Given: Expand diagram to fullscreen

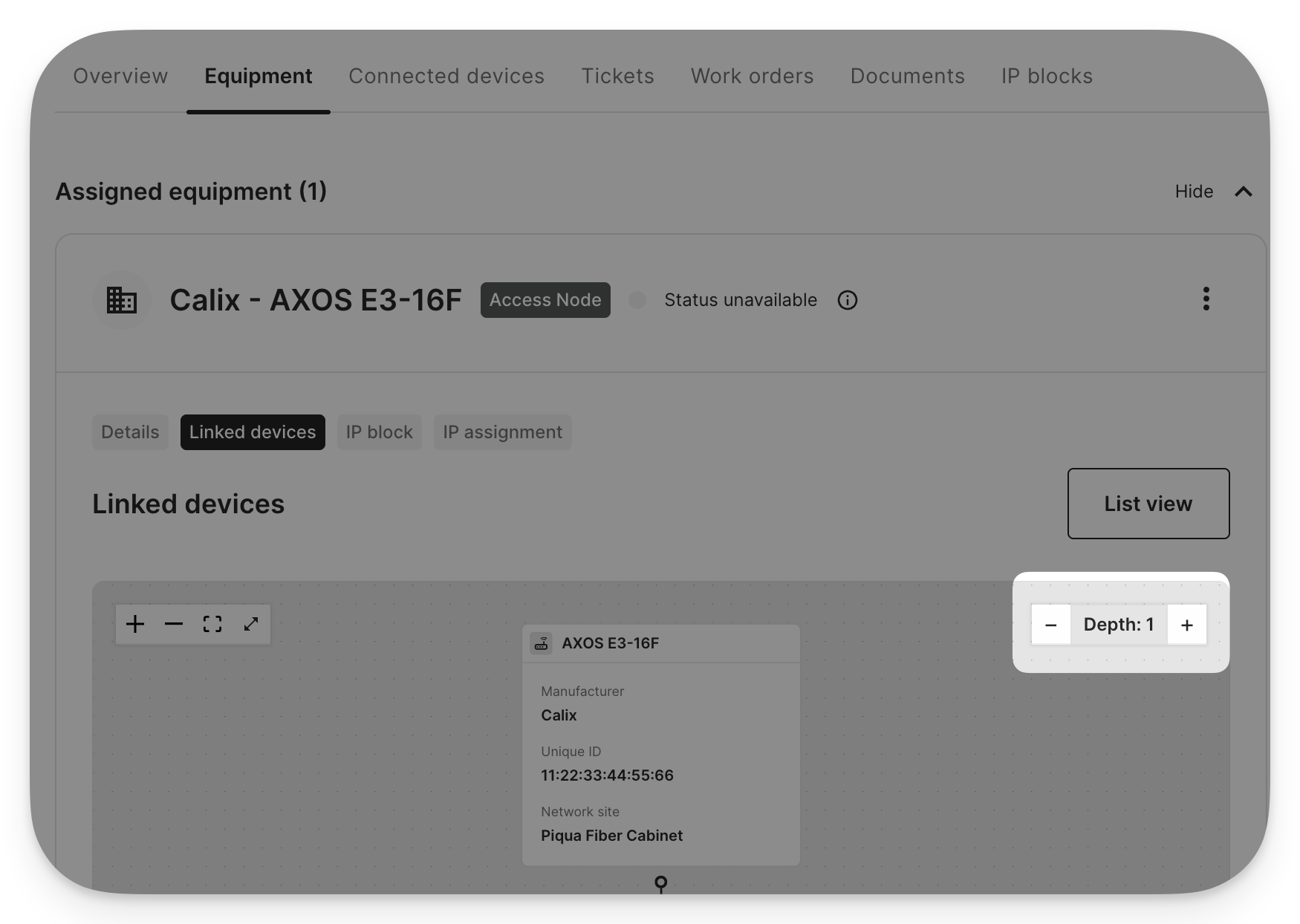Looking at the screenshot, I should point(251,624).
